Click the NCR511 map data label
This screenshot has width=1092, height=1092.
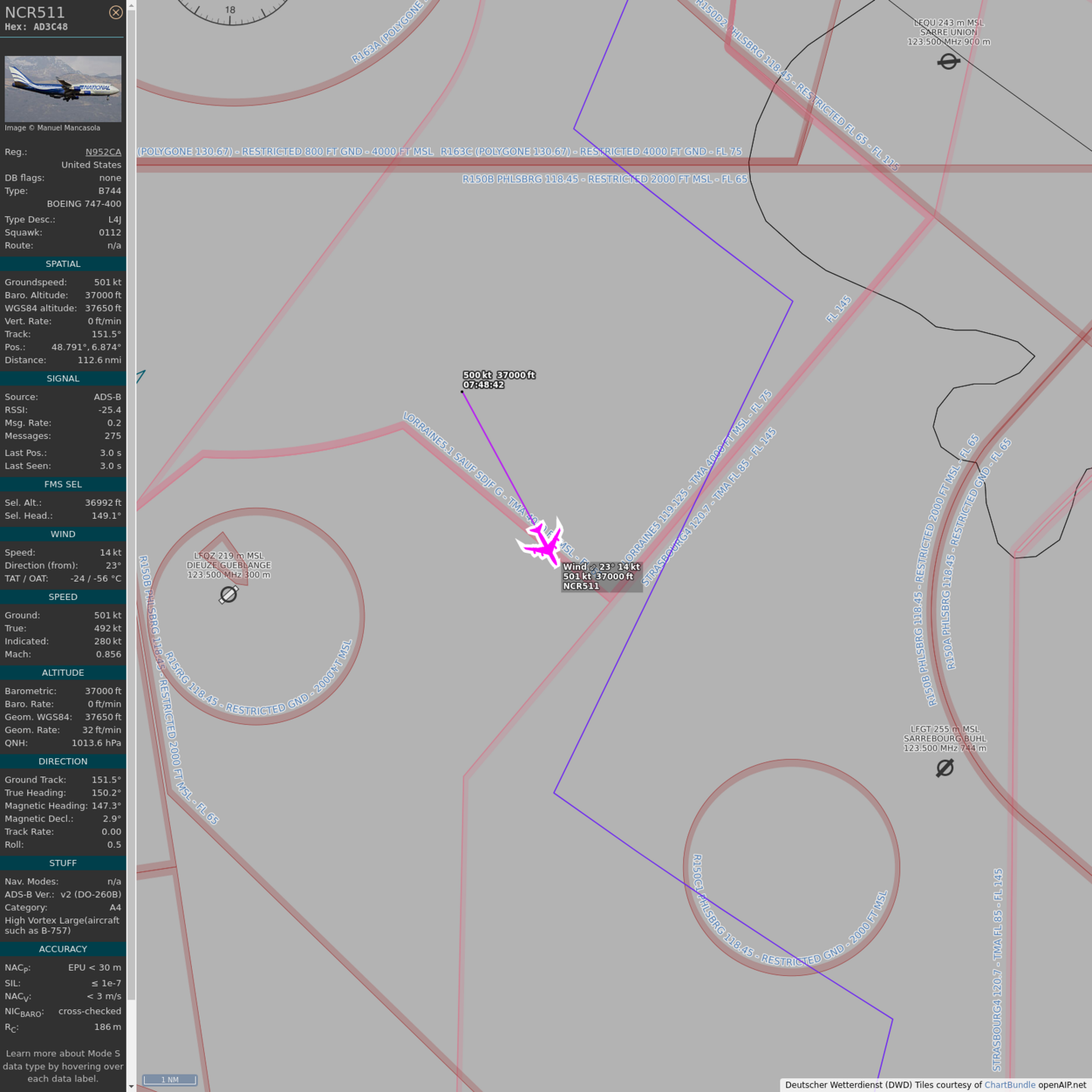pyautogui.click(x=581, y=586)
